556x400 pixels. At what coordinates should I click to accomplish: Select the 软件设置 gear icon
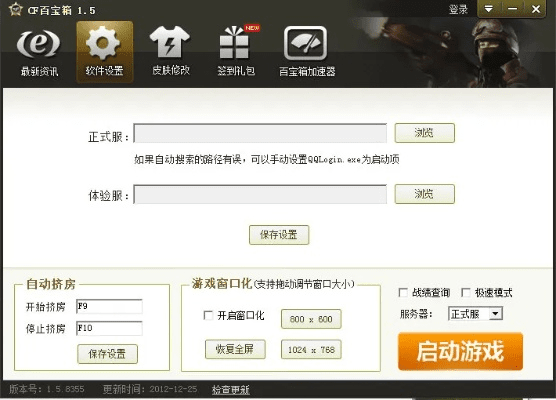point(105,52)
